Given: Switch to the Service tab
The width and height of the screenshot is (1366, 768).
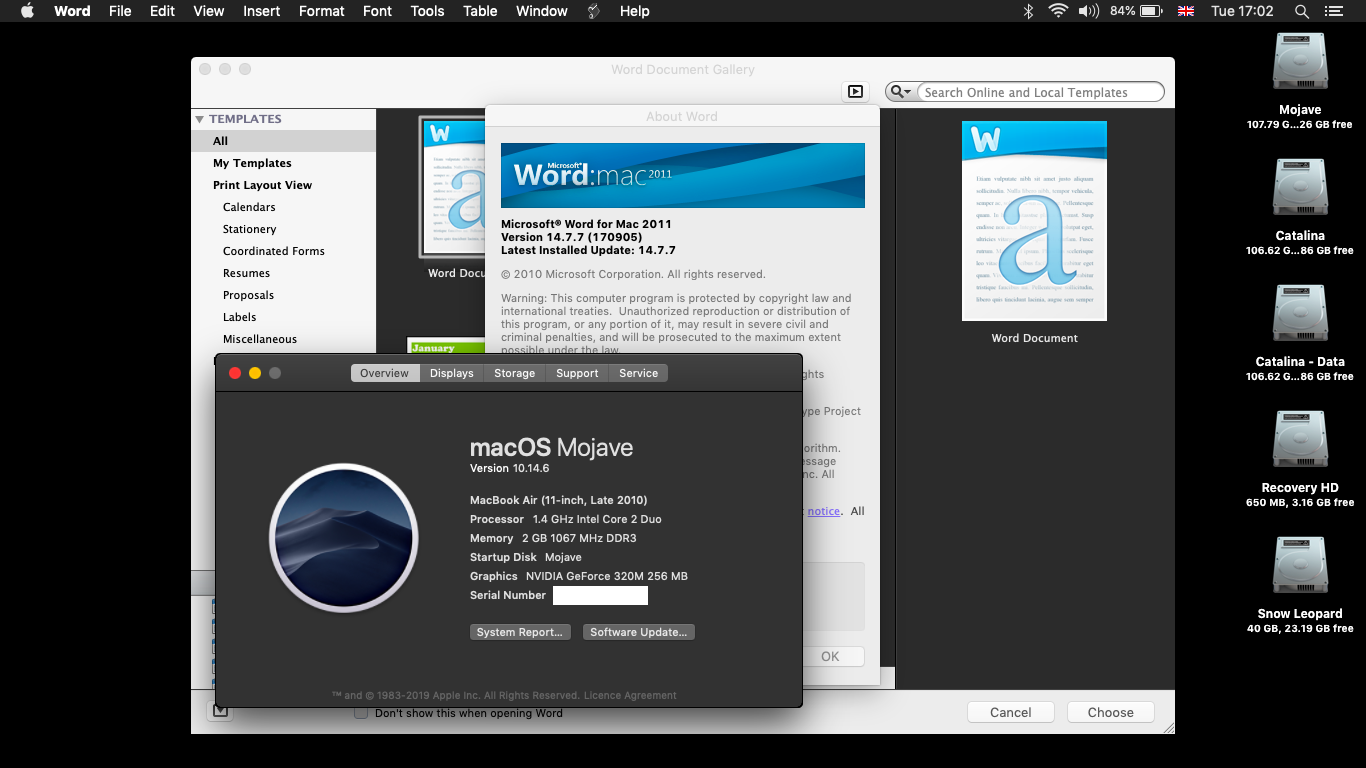Looking at the screenshot, I should point(638,373).
